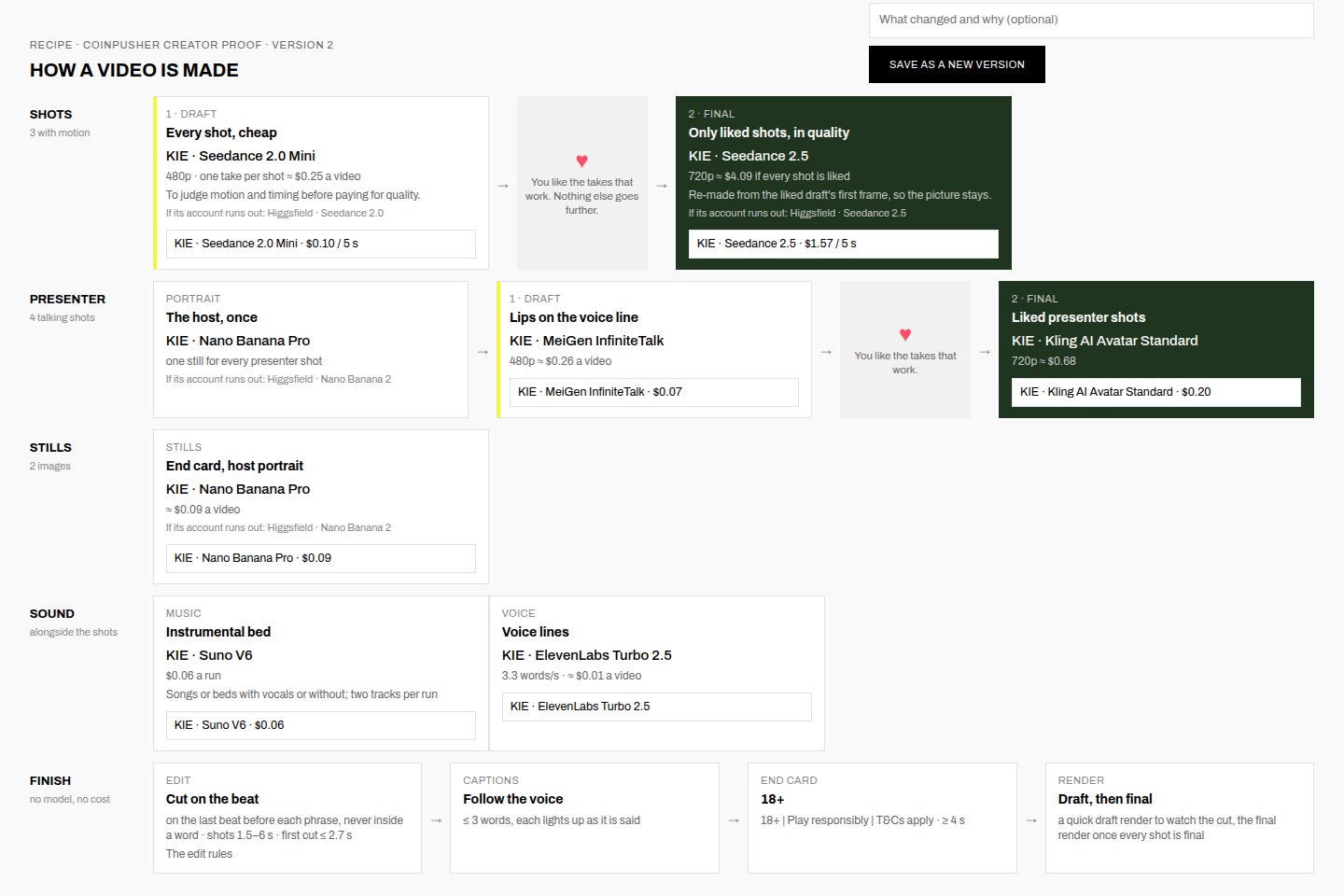The height and width of the screenshot is (896, 1344).
Task: Click '720p ≈ $0.68' under Kling AI Avatar
Action: pos(1043,361)
